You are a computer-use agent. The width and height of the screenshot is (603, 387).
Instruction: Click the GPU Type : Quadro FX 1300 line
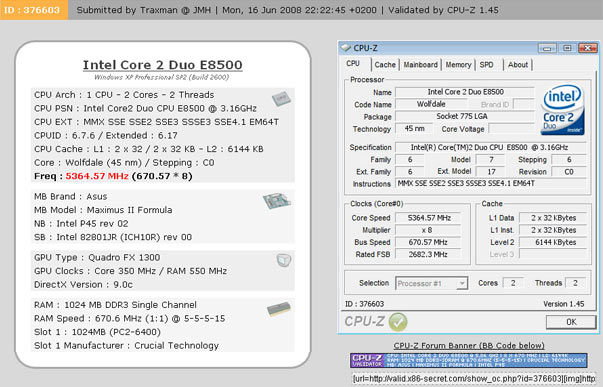tap(97, 257)
